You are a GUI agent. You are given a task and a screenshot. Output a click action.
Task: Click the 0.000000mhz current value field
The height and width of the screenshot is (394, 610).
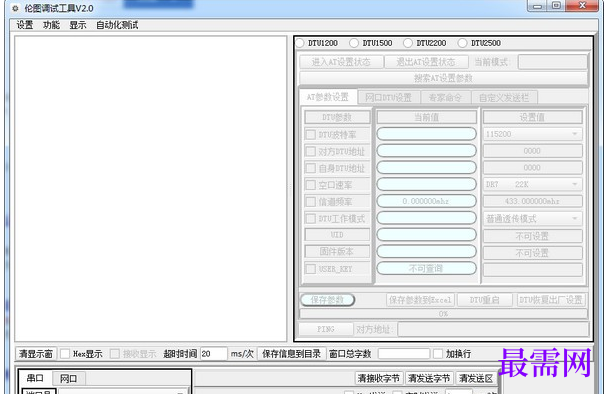[426, 201]
